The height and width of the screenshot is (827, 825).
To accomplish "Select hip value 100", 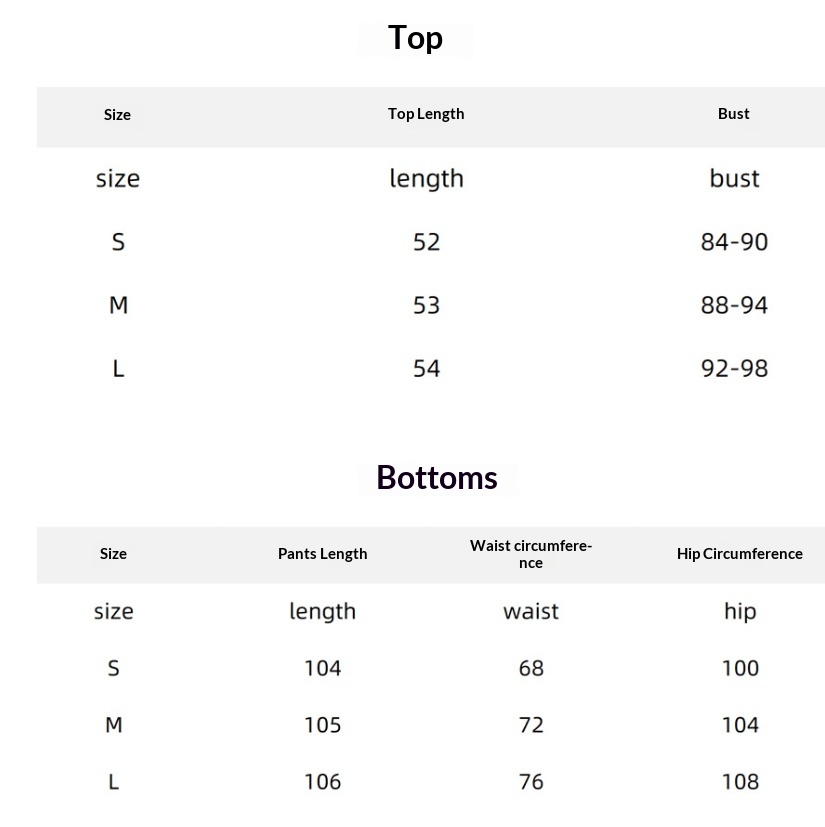I will coord(740,668).
